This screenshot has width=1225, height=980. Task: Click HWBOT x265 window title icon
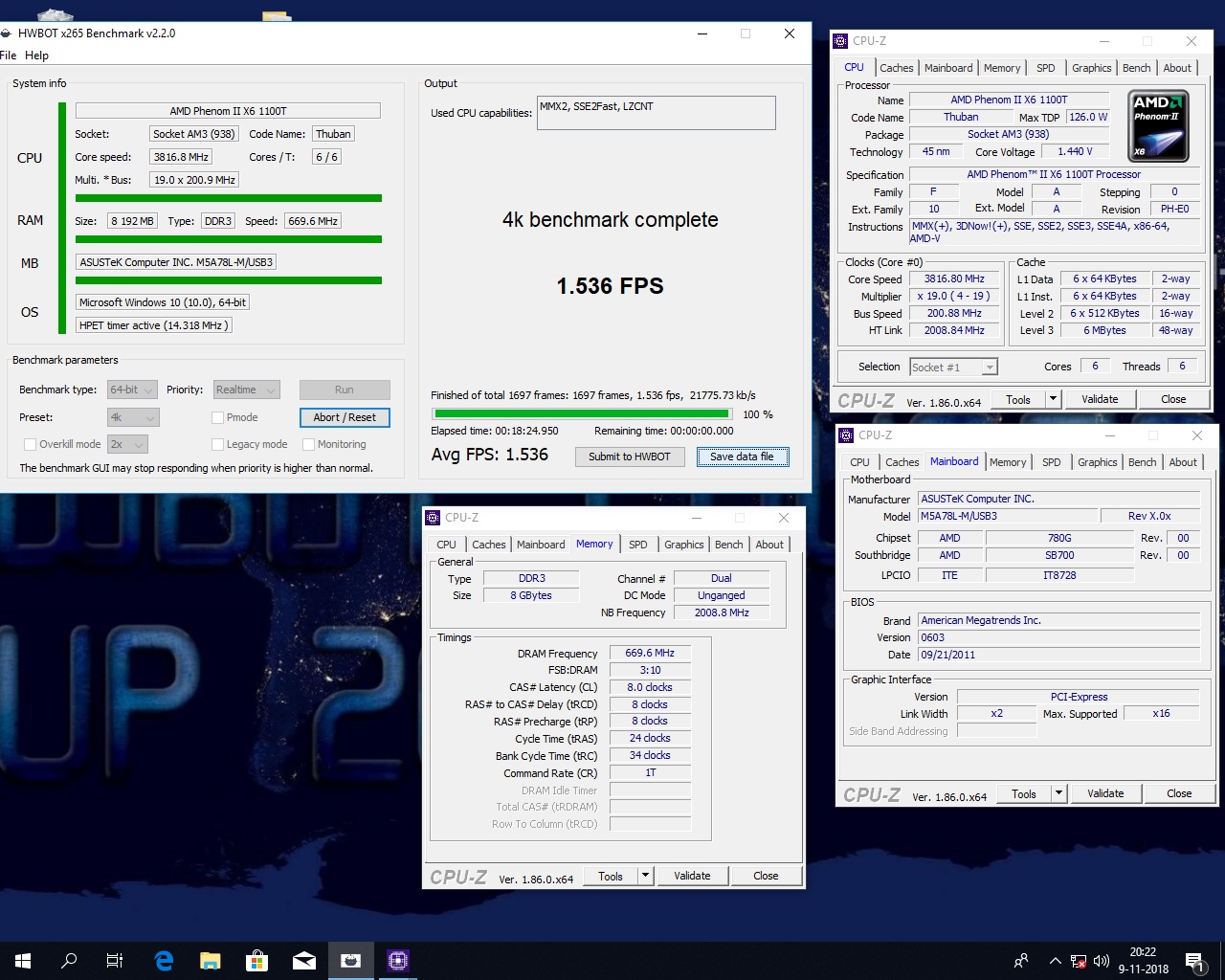coord(7,33)
